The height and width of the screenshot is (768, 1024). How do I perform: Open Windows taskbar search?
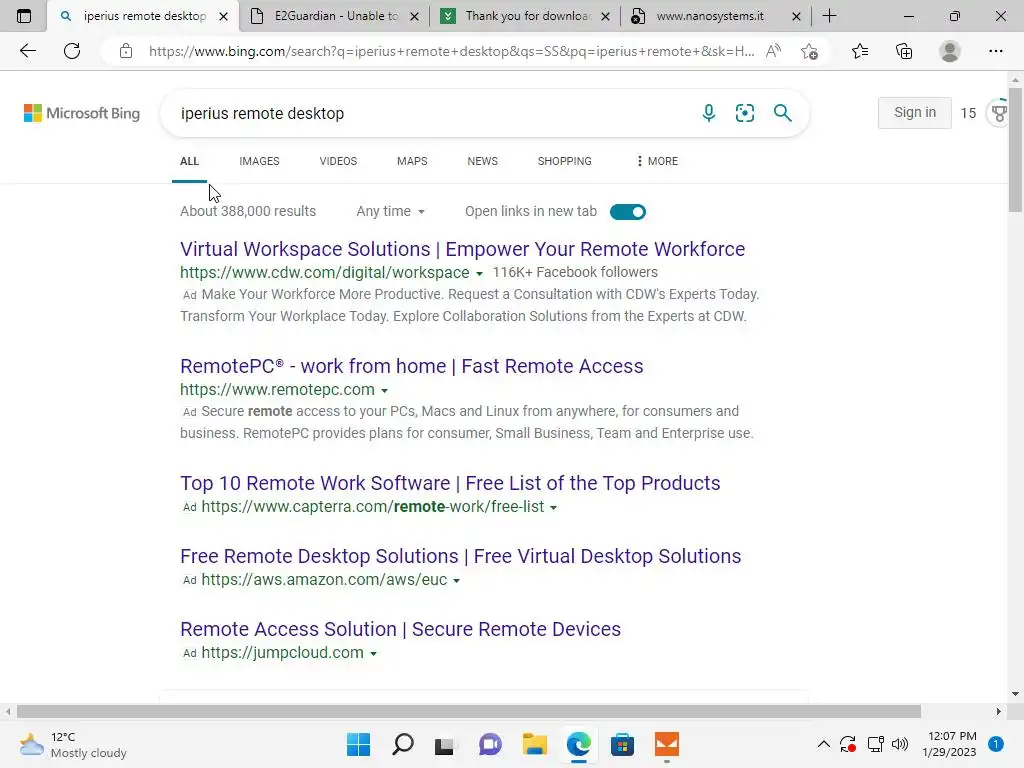pyautogui.click(x=402, y=744)
